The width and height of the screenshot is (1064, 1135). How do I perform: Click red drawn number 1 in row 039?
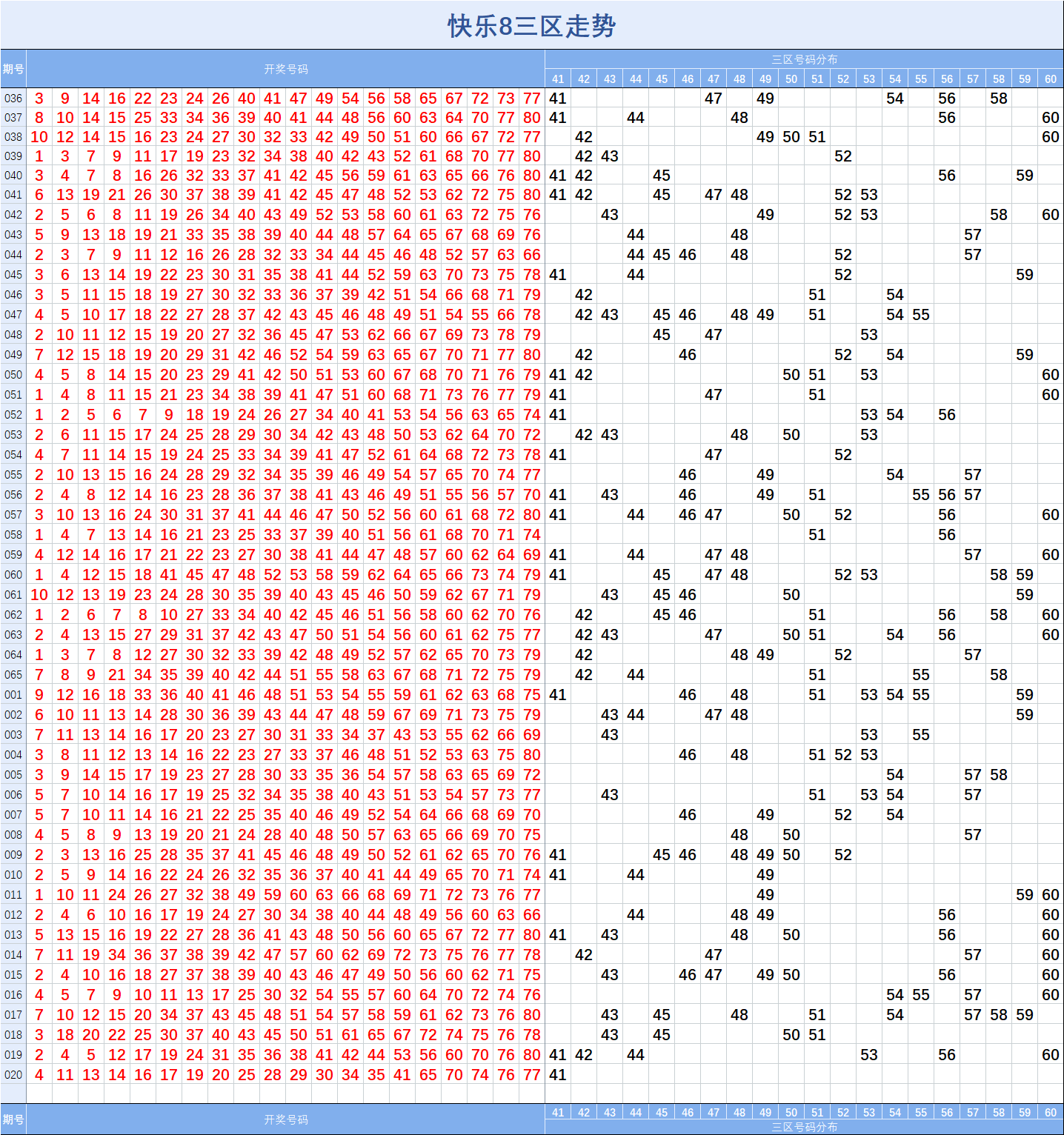(39, 156)
